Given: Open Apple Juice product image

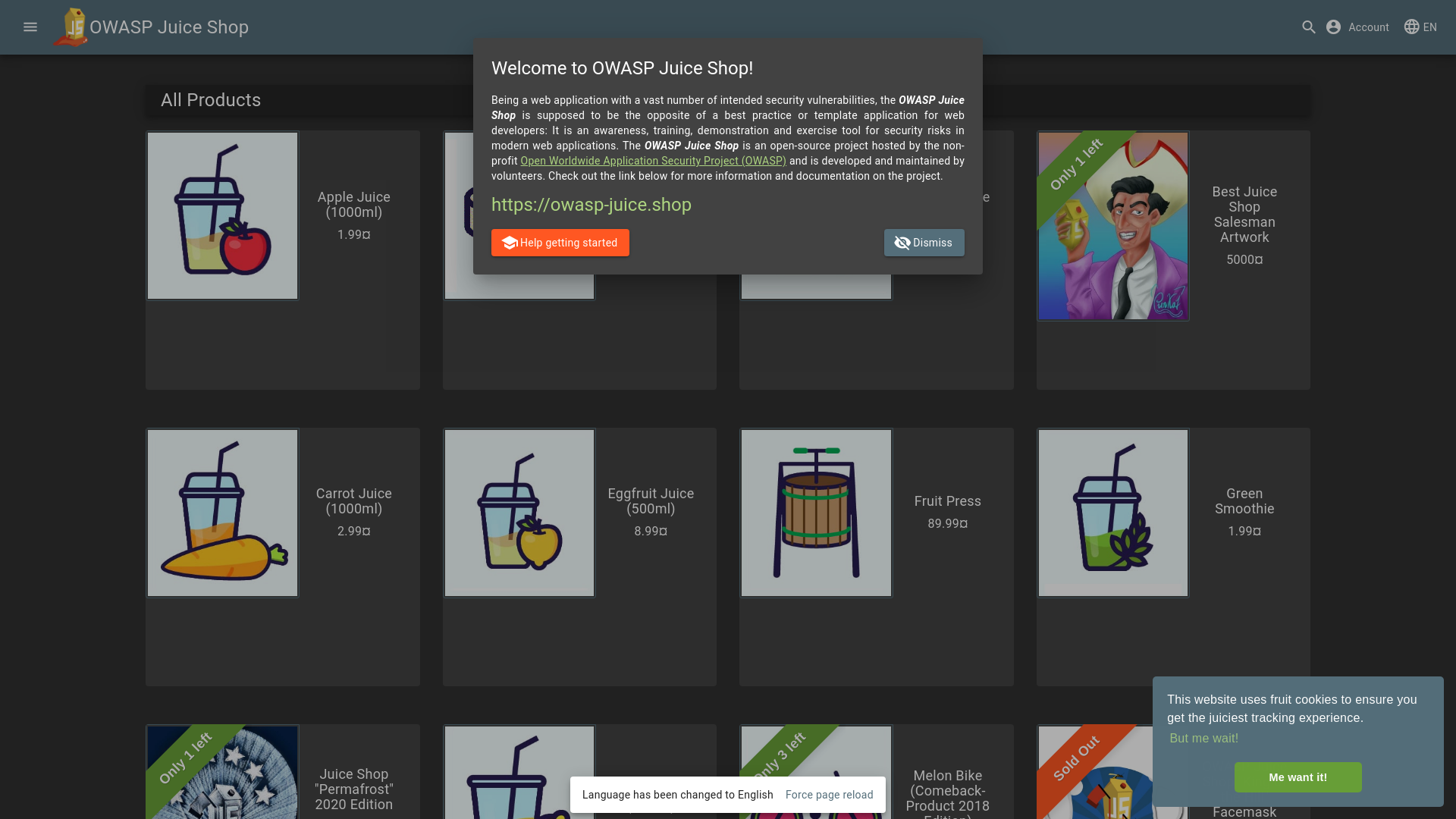Looking at the screenshot, I should (x=222, y=216).
